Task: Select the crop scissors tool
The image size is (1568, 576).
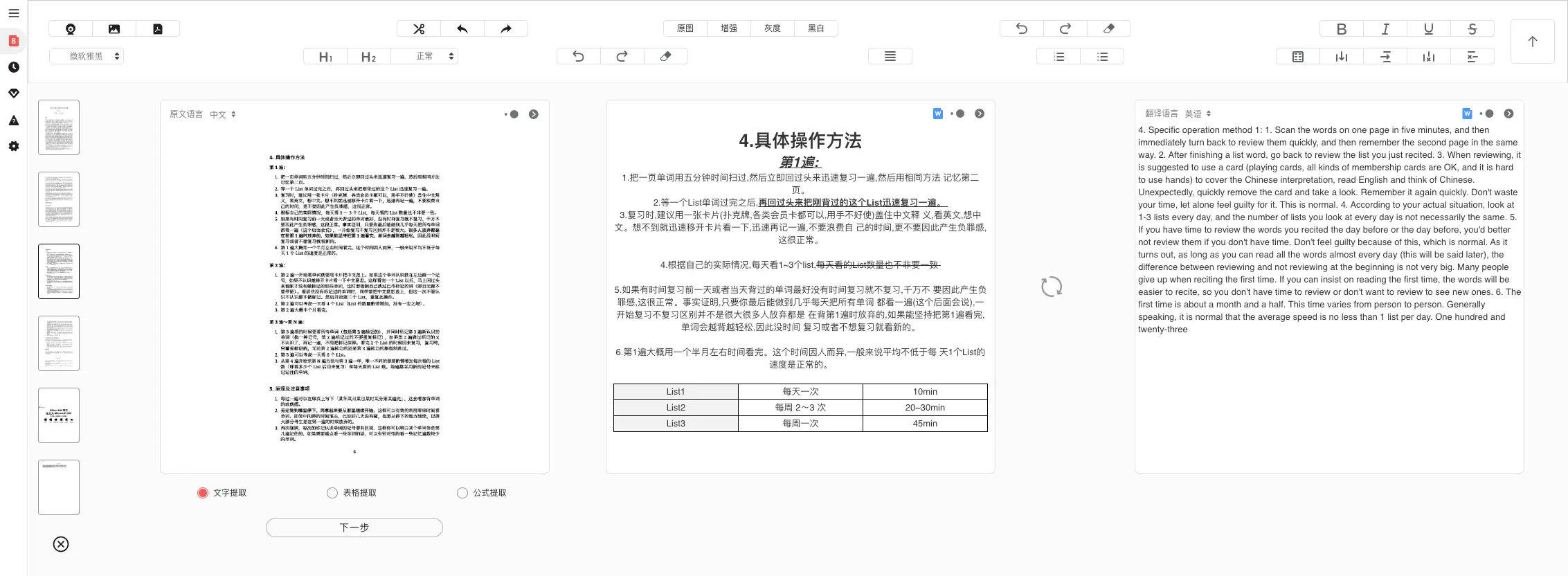Action: (419, 28)
